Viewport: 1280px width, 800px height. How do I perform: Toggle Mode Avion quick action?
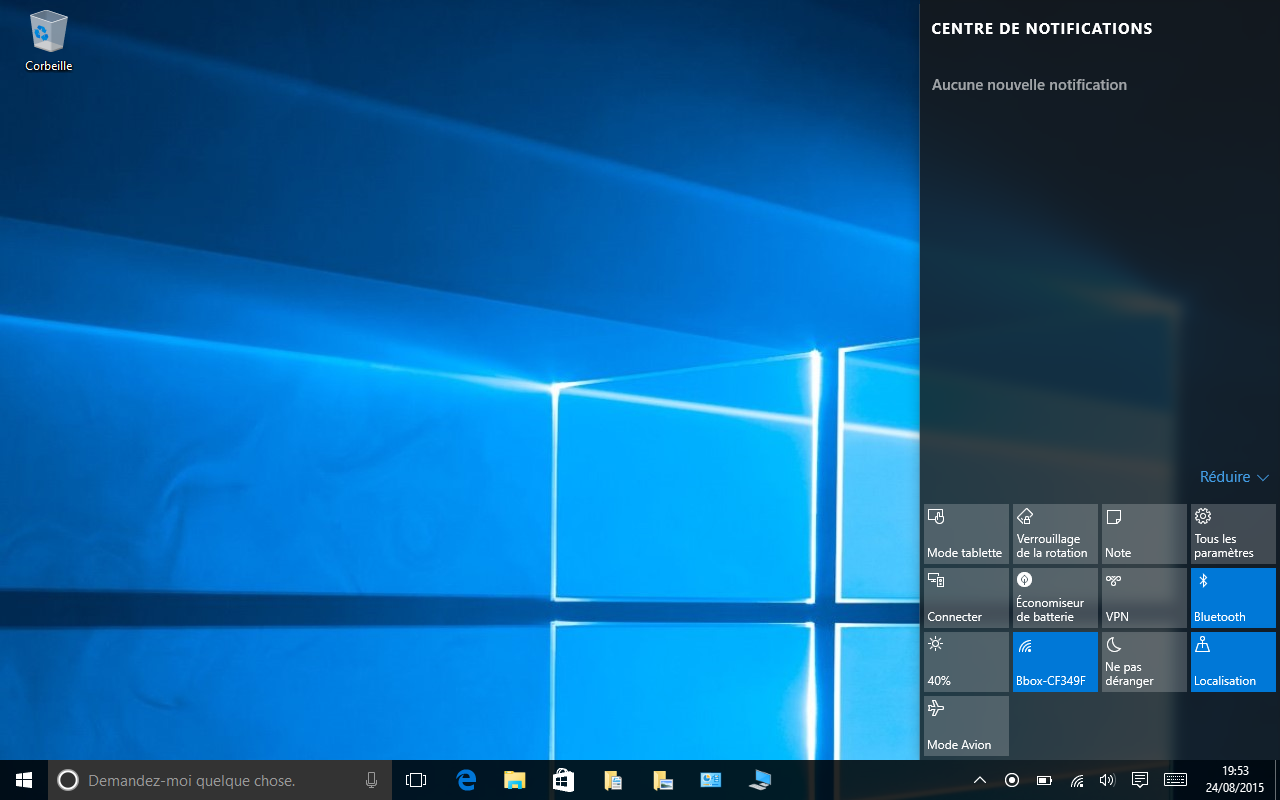point(966,726)
